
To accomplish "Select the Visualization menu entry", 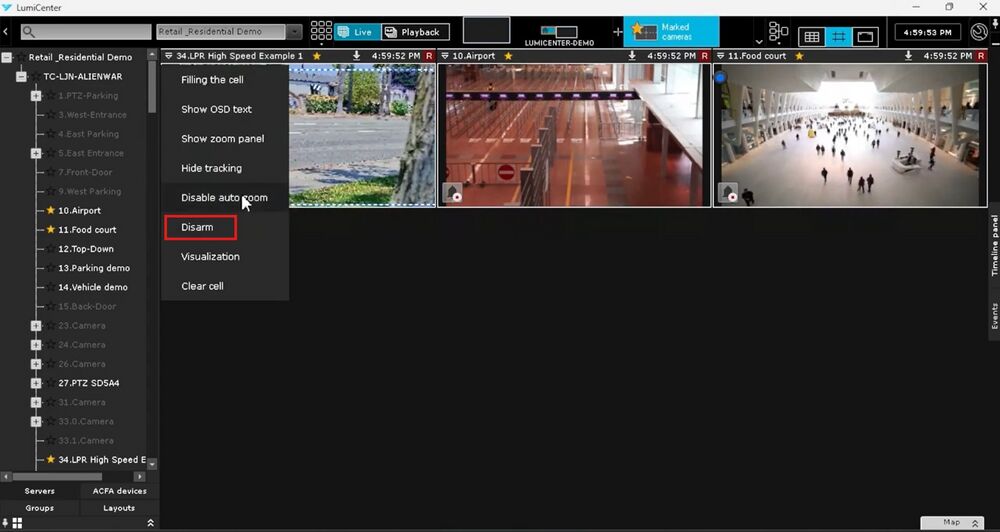I will coord(210,257).
